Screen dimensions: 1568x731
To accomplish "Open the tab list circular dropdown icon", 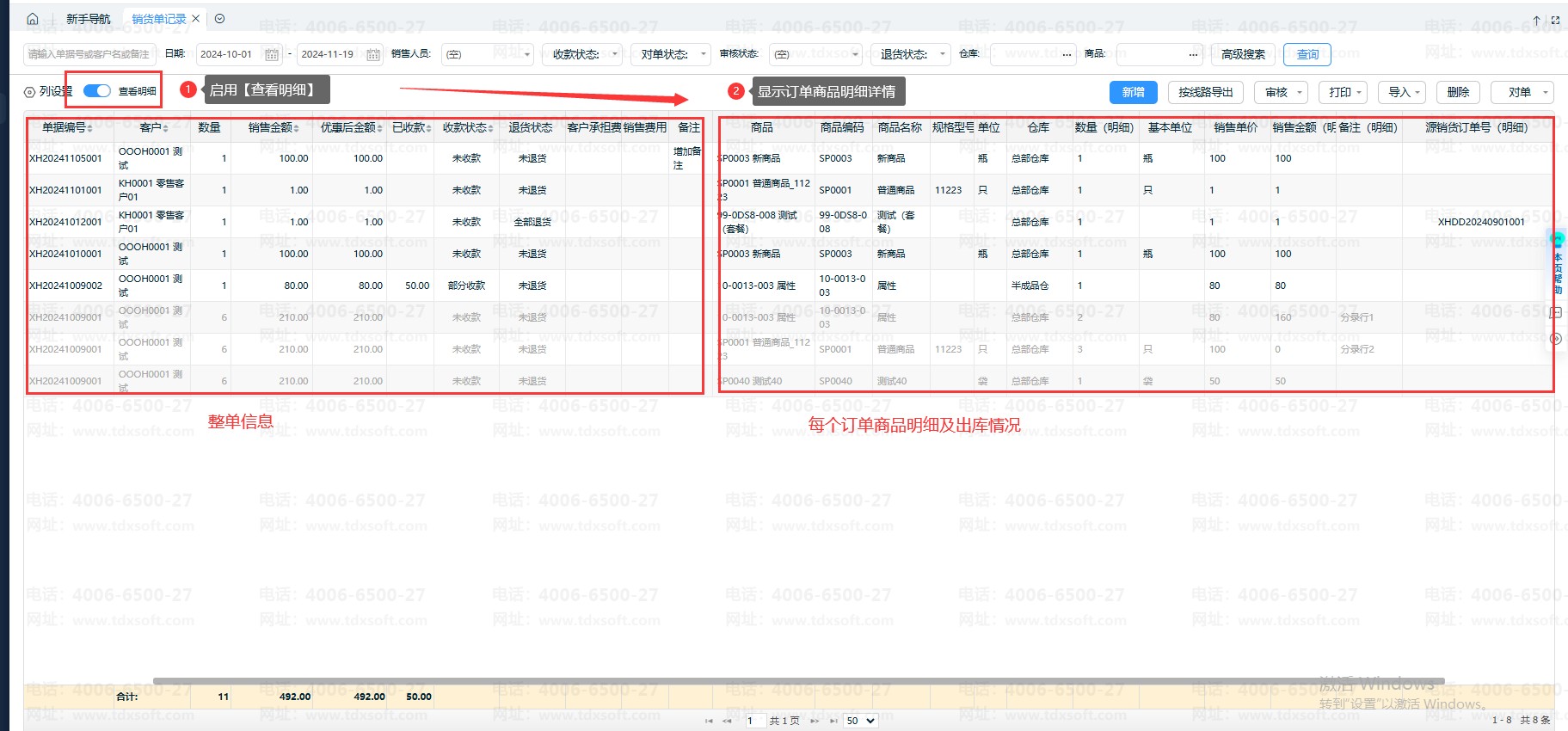I will [x=219, y=19].
